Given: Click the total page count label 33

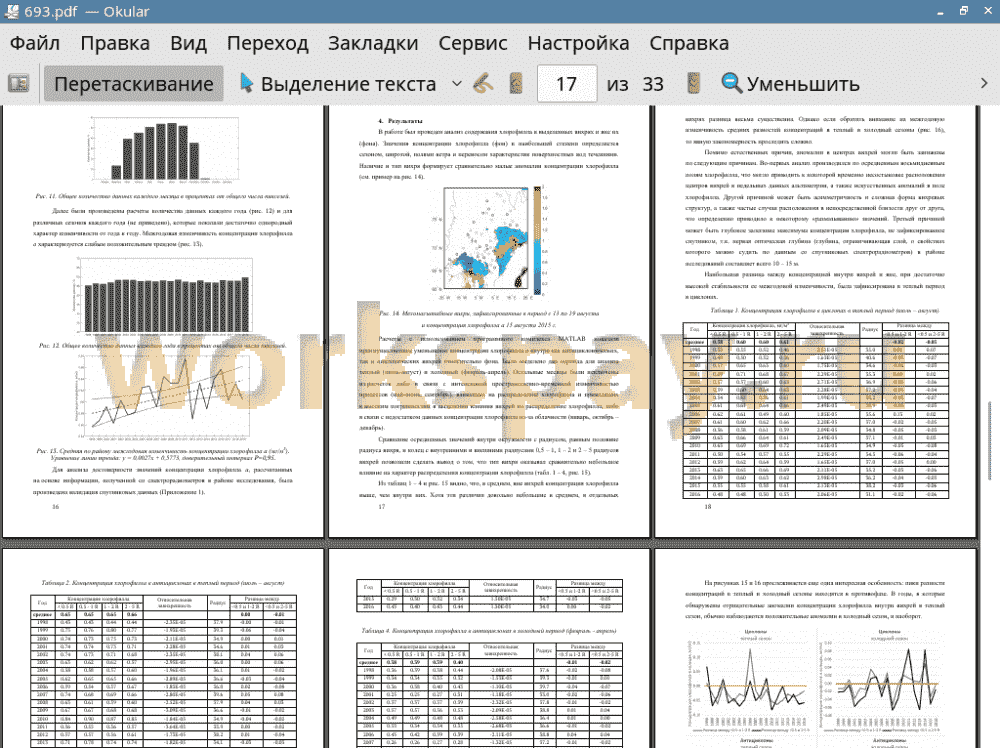Looking at the screenshot, I should pos(652,84).
